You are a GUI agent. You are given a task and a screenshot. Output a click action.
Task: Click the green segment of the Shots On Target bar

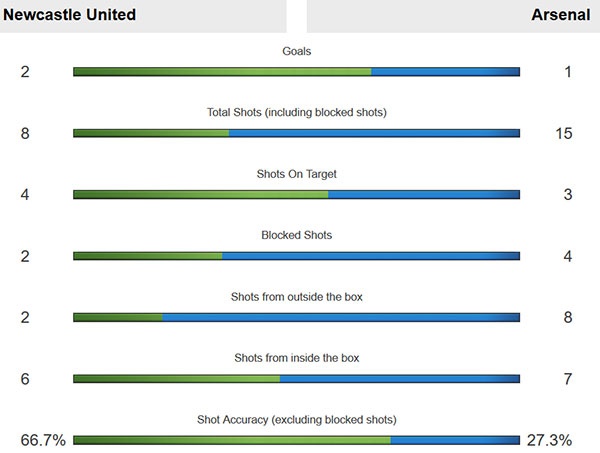(200, 194)
